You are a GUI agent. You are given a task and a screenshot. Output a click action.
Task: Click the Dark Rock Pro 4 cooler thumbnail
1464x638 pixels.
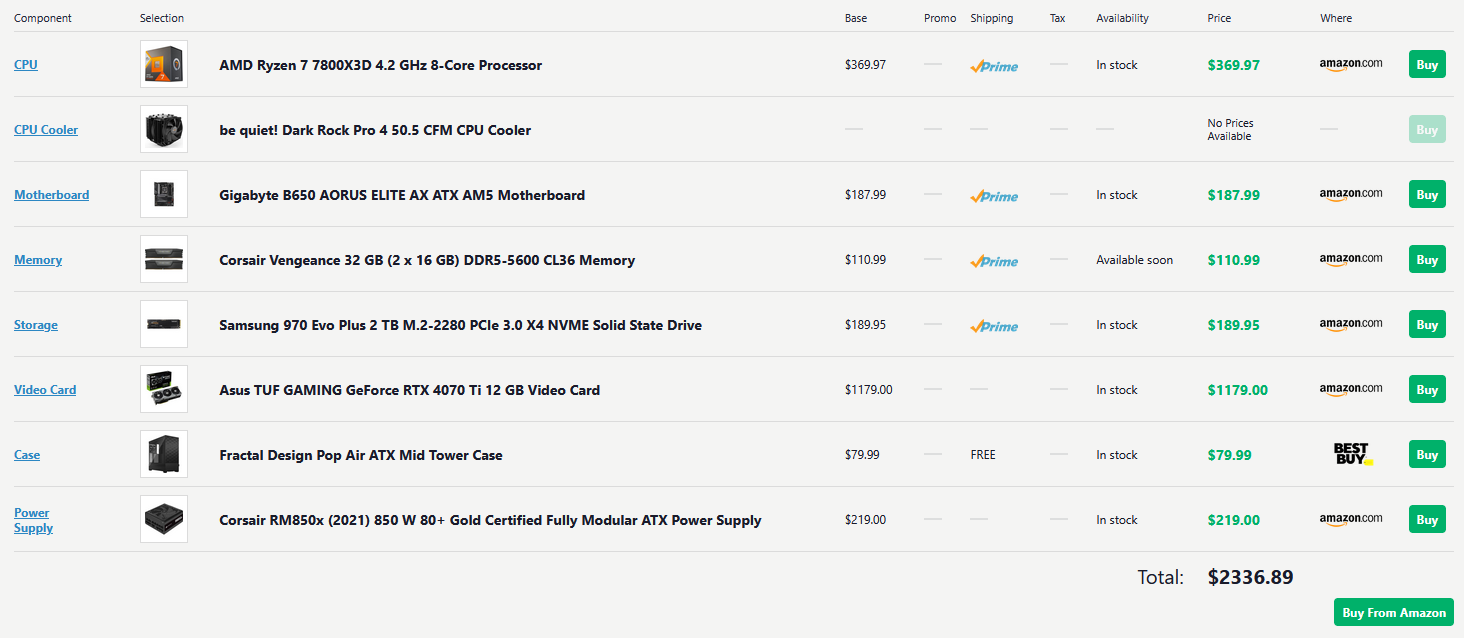pyautogui.click(x=164, y=129)
